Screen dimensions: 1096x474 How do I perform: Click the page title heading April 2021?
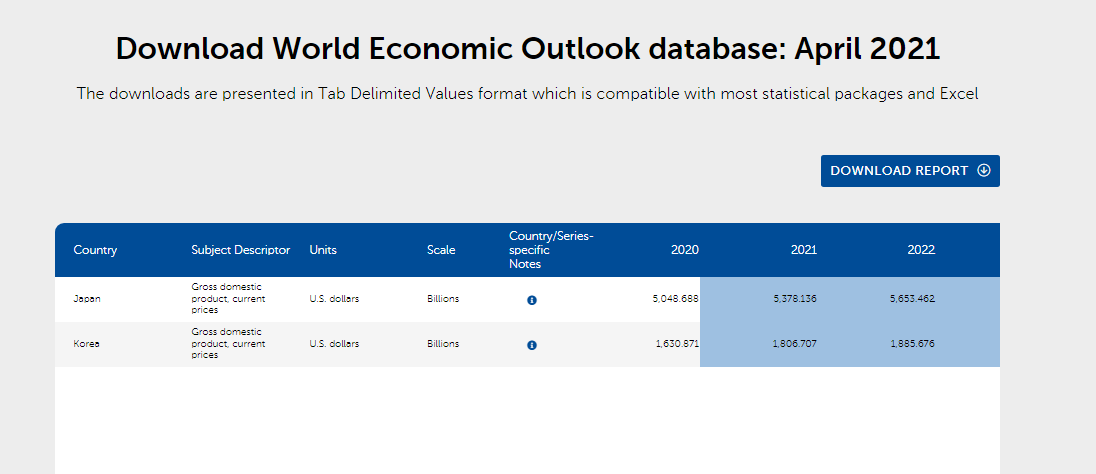coord(528,49)
